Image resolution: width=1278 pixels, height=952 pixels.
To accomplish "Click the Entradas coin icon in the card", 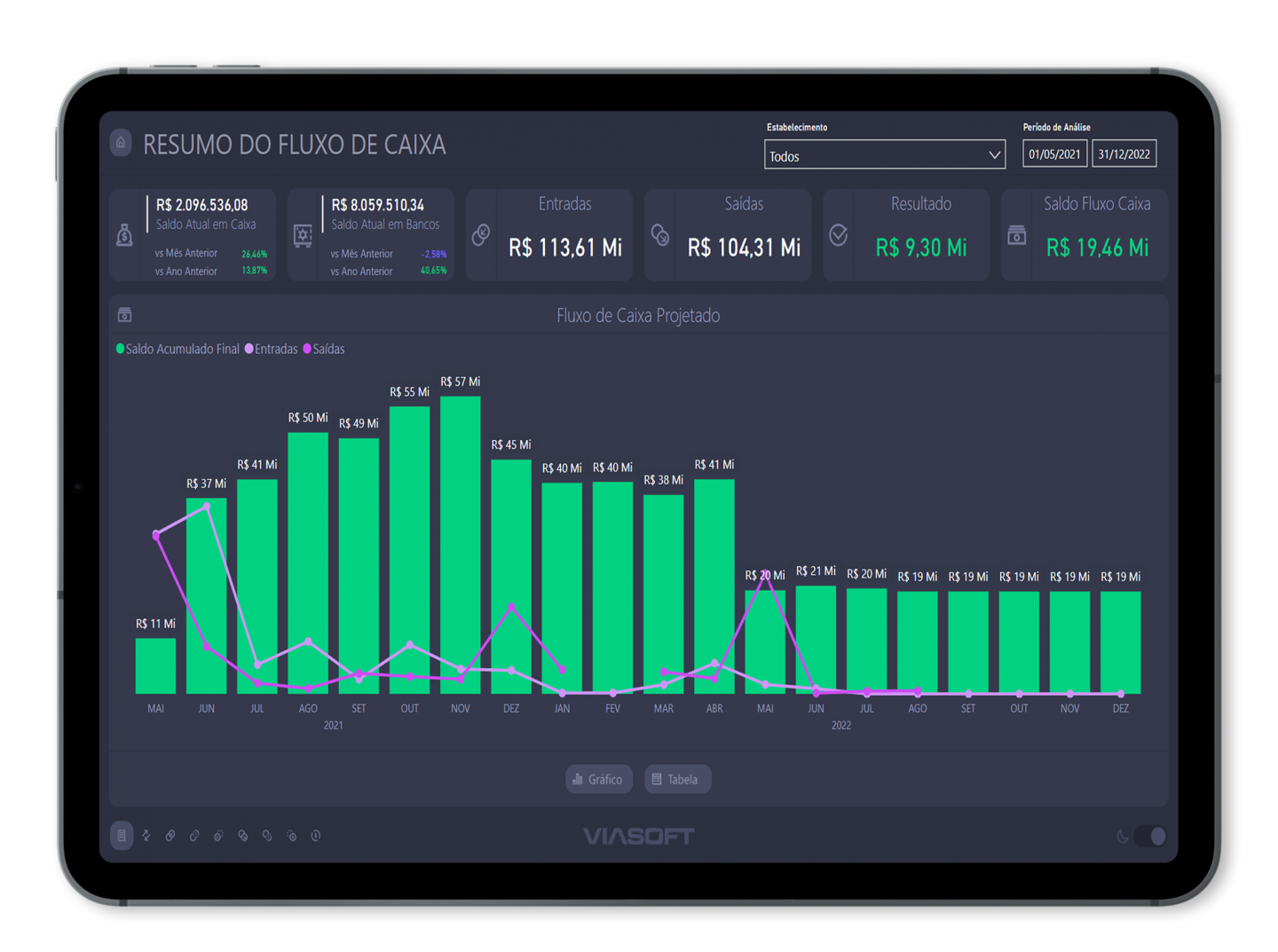I will click(481, 235).
